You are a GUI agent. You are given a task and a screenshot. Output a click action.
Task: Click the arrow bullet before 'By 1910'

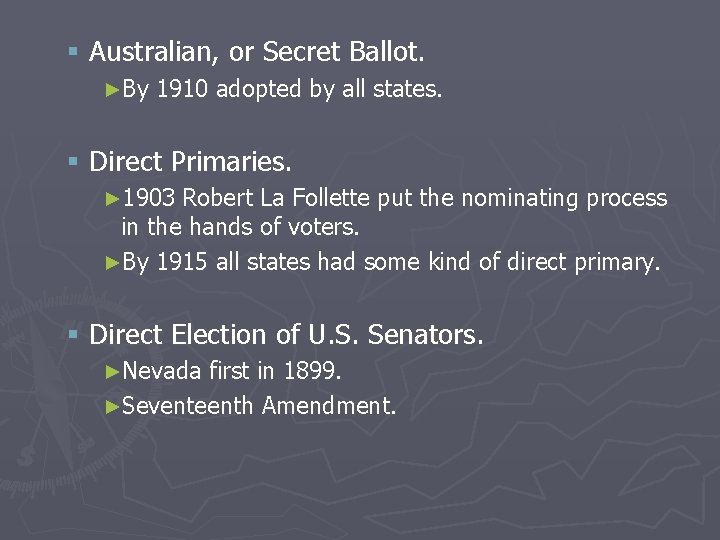[x=112, y=89]
